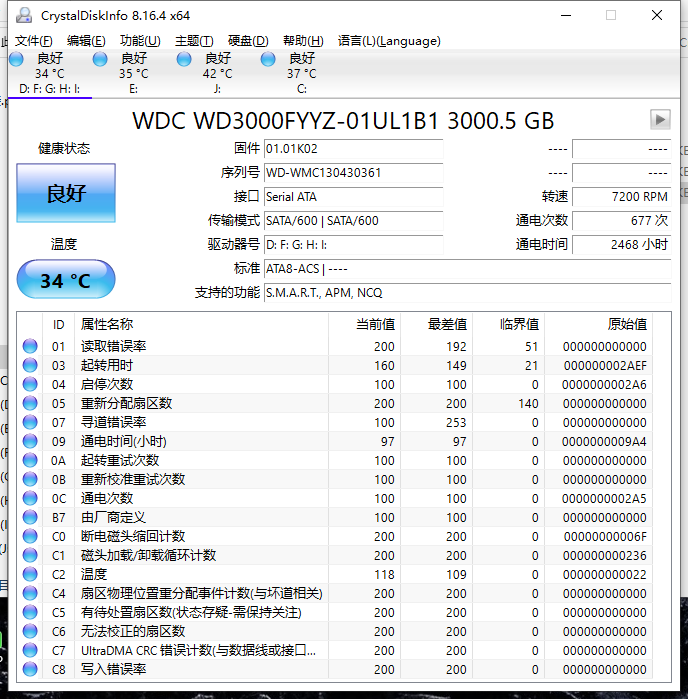Click the status orb for B7 由厂商定义
Viewport: 688px width, 699px height.
(30, 517)
